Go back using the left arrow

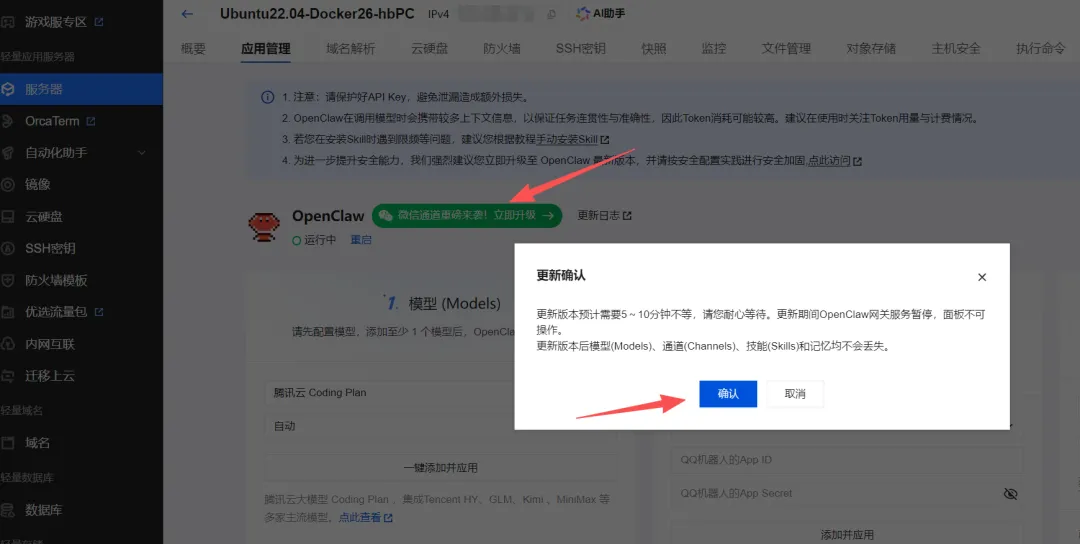point(187,14)
